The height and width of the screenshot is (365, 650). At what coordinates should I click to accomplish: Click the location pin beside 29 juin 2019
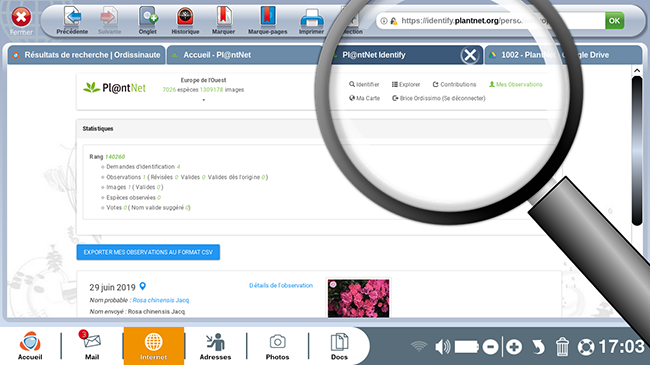[x=143, y=286]
